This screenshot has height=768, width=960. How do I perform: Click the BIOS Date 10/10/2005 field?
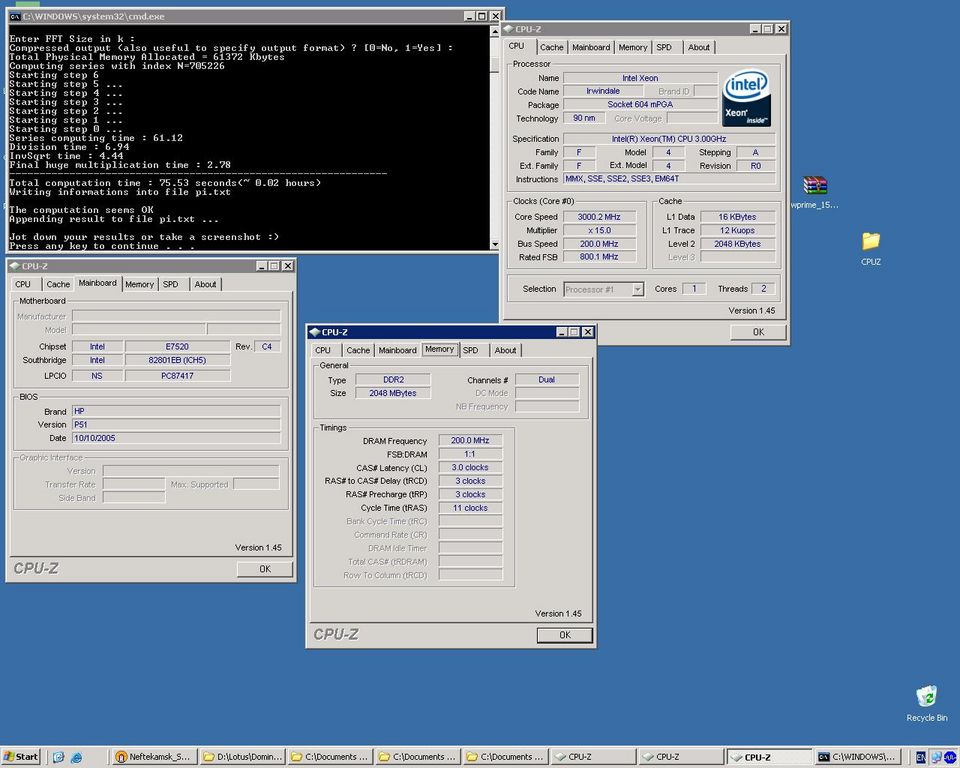pyautogui.click(x=176, y=438)
